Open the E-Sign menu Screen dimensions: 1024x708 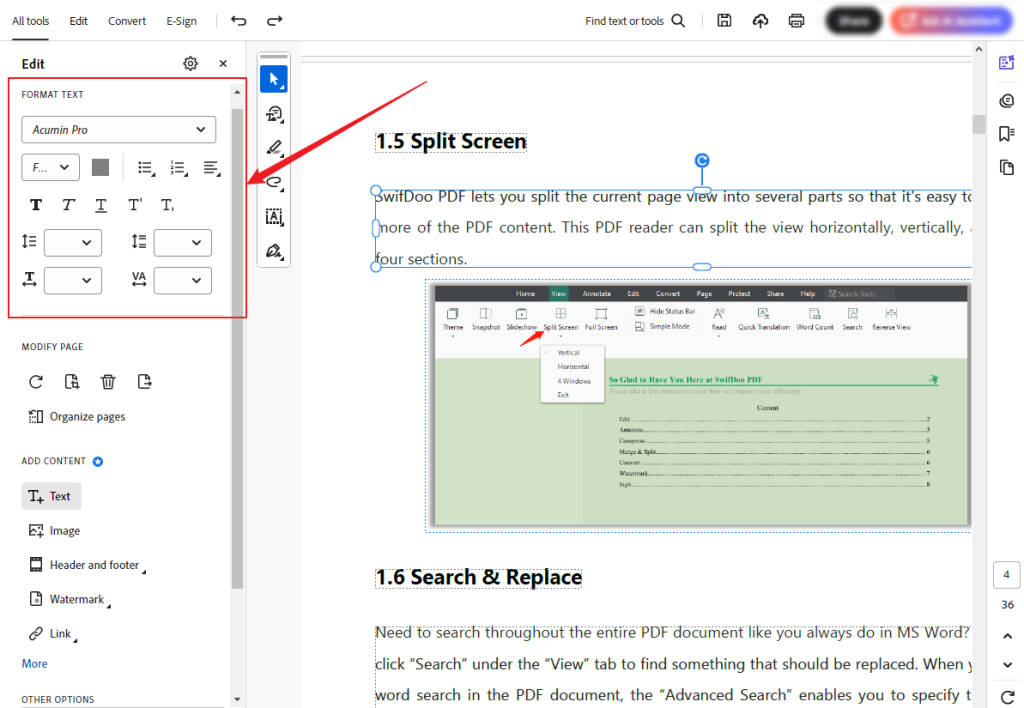(181, 20)
